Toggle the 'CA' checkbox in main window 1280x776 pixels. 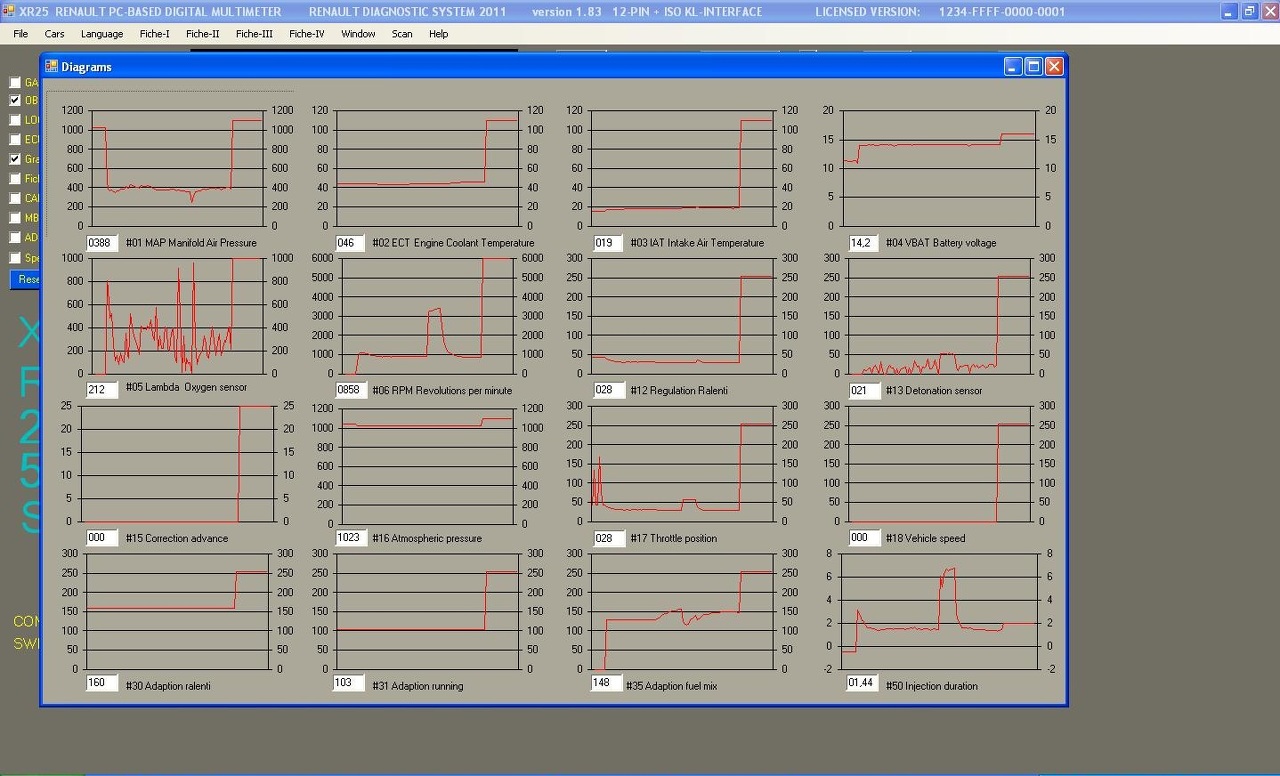[x=15, y=198]
